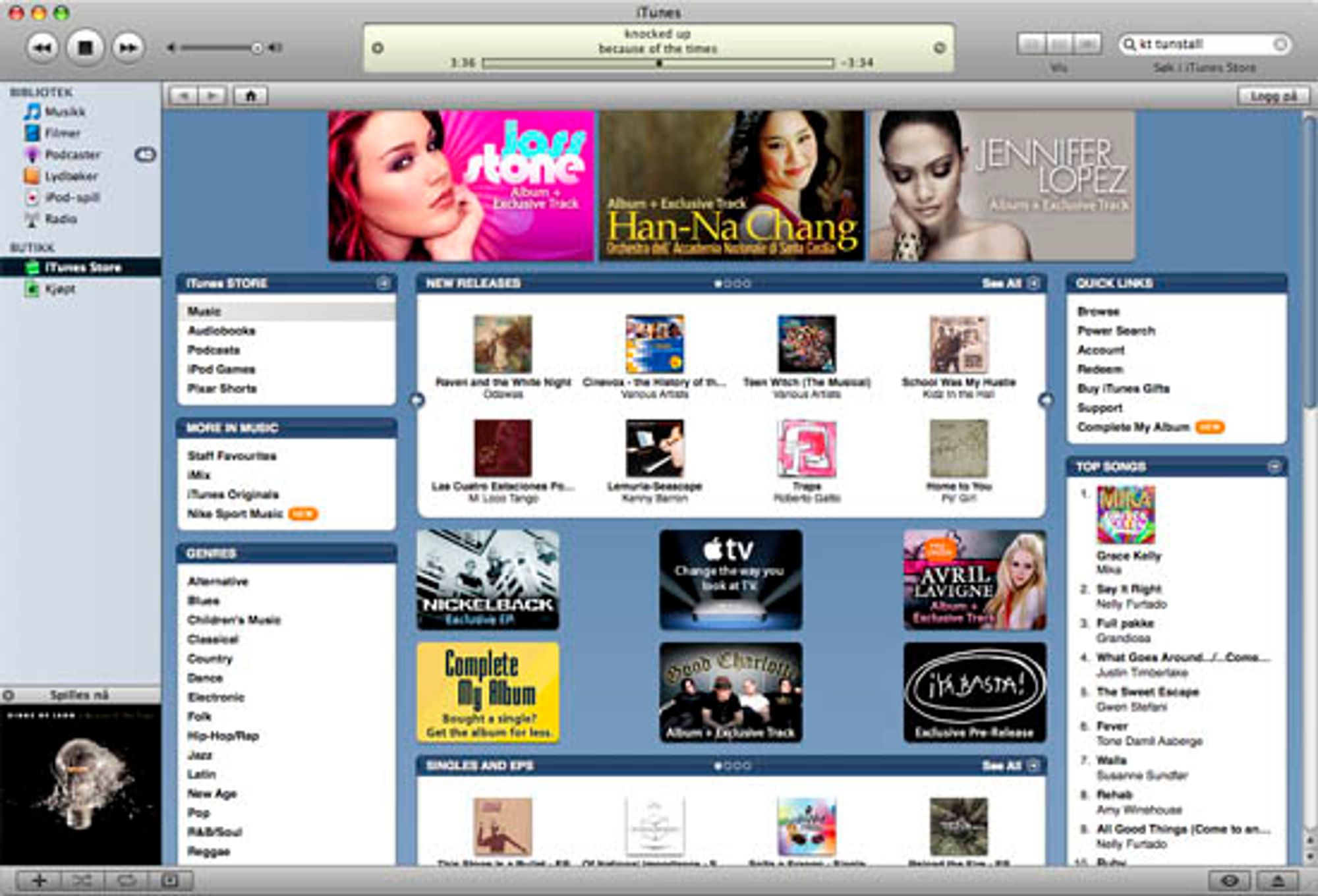Open the Jennifer Lopez banner
The width and height of the screenshot is (1318, 896).
pyautogui.click(x=1002, y=186)
